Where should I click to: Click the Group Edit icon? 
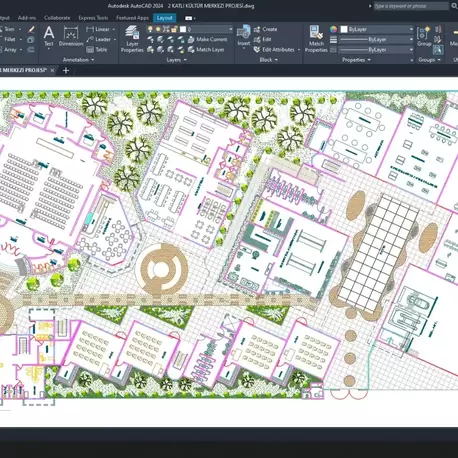click(438, 40)
